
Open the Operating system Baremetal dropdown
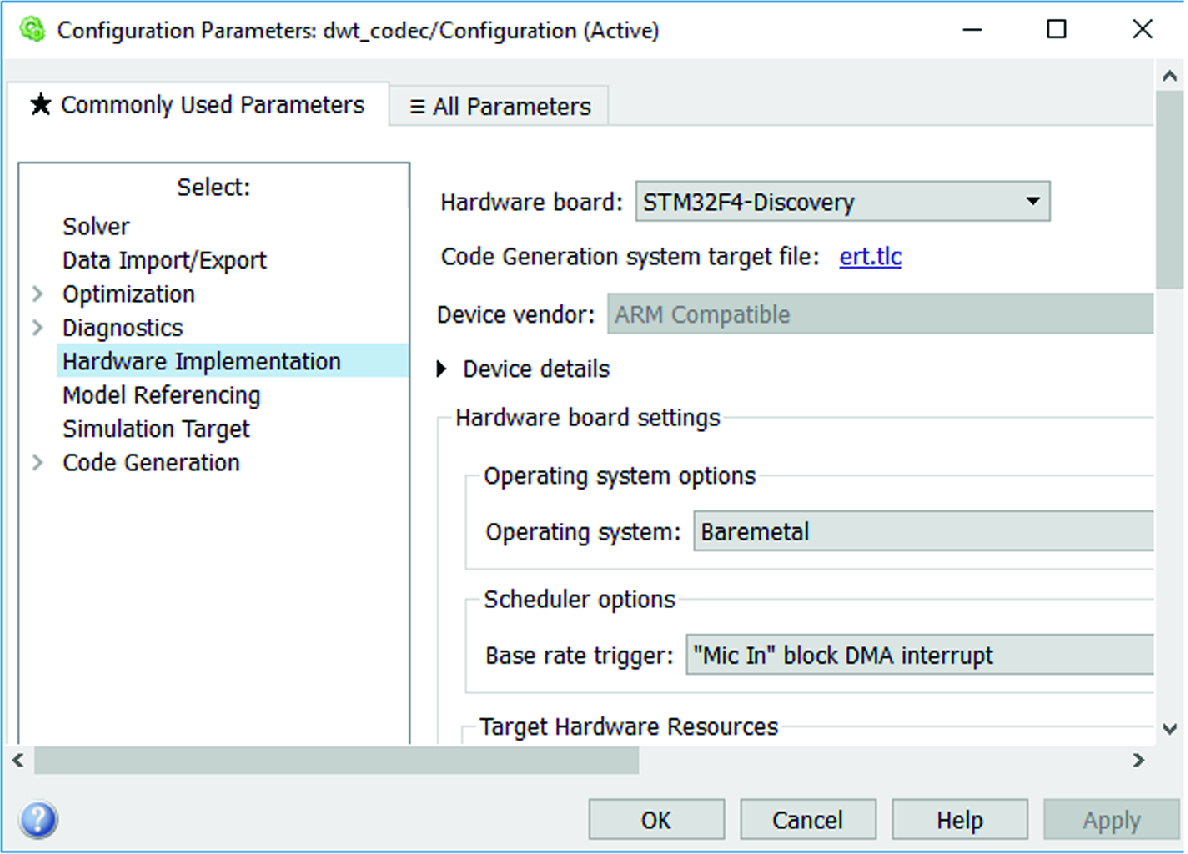[924, 531]
